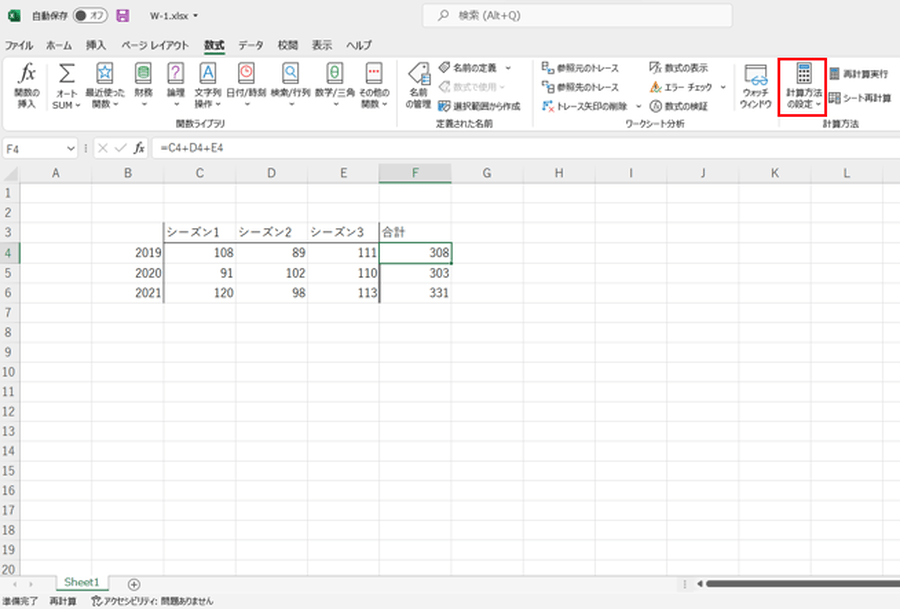Open the 財務 (Financial) functions icon
Viewport: 900px width, 609px height.
click(x=143, y=75)
